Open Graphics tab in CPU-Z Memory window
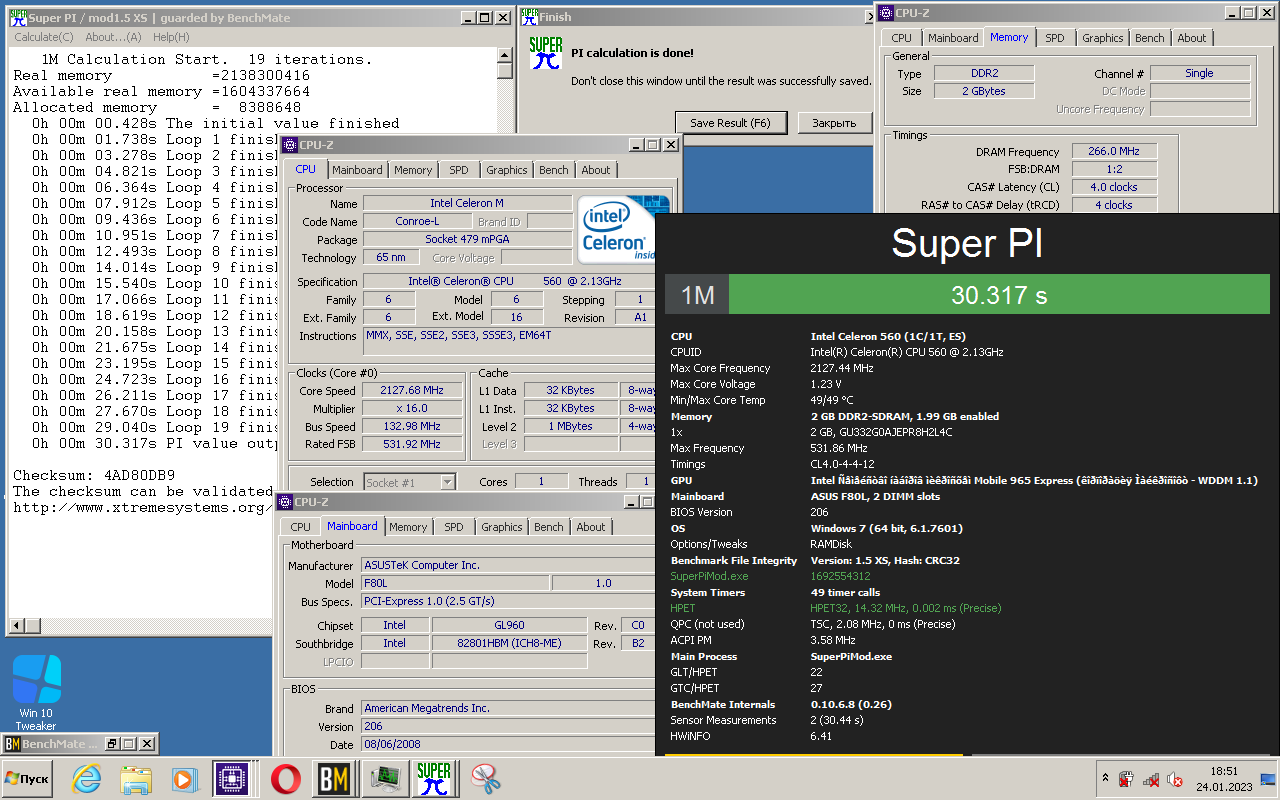This screenshot has height=800, width=1280. [x=1102, y=38]
